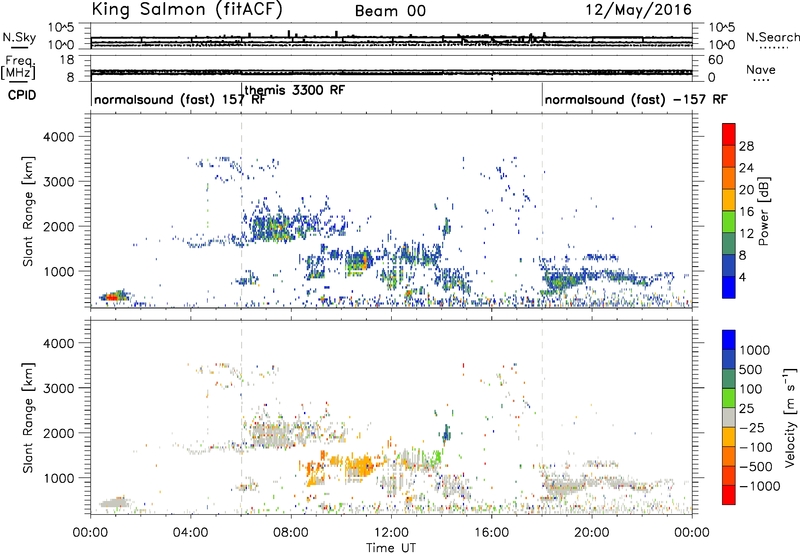Click the blue top segment of Velocity color bar

click(x=729, y=340)
